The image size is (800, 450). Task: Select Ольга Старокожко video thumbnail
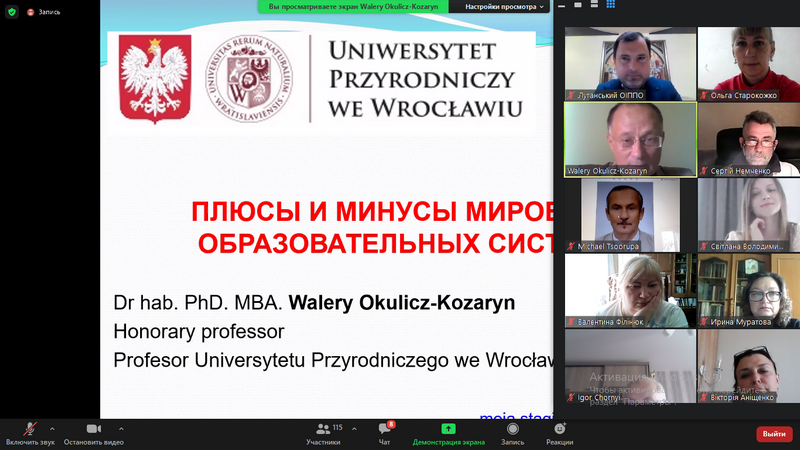point(748,64)
